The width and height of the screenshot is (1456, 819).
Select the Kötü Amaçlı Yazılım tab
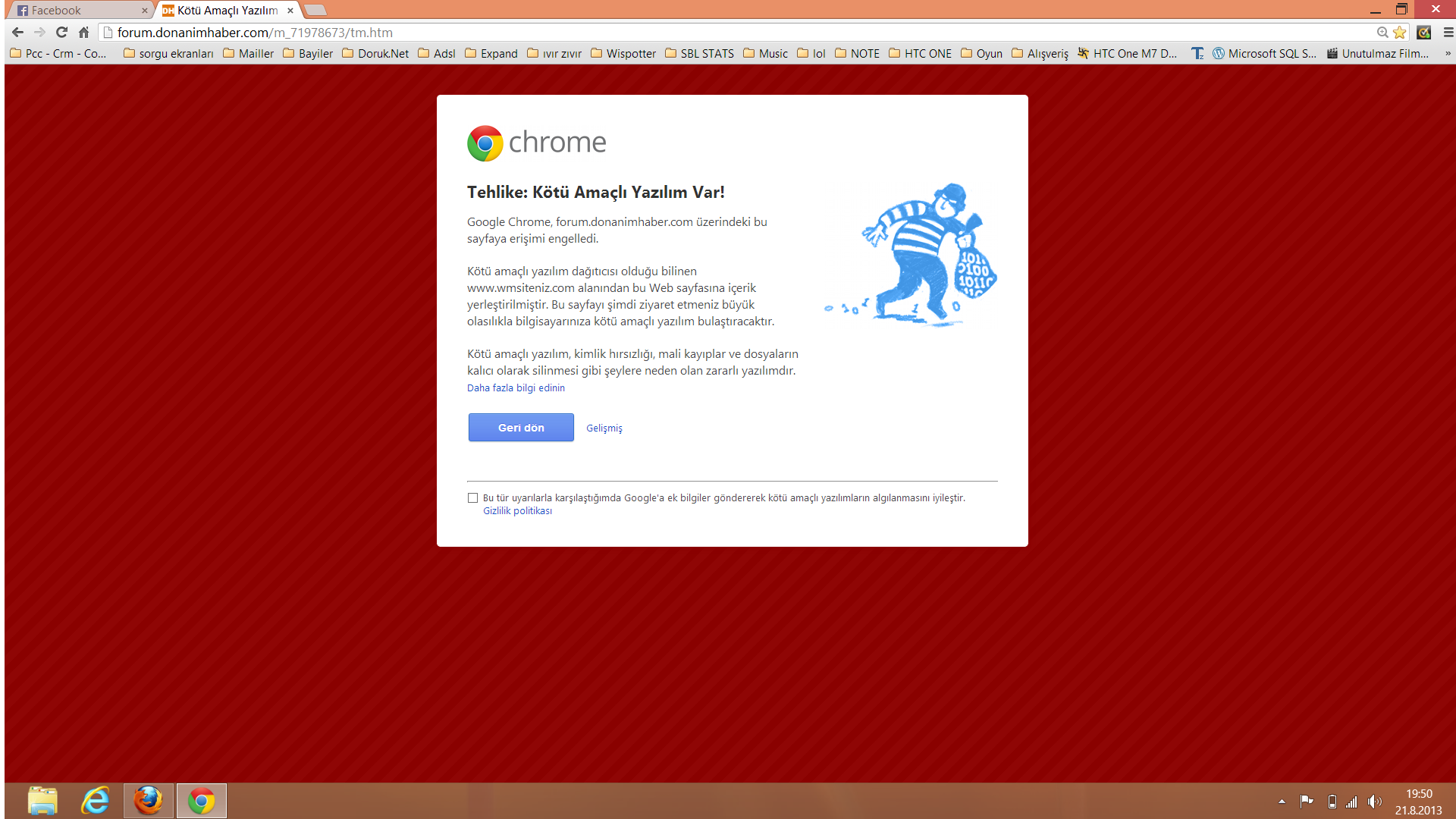(227, 11)
